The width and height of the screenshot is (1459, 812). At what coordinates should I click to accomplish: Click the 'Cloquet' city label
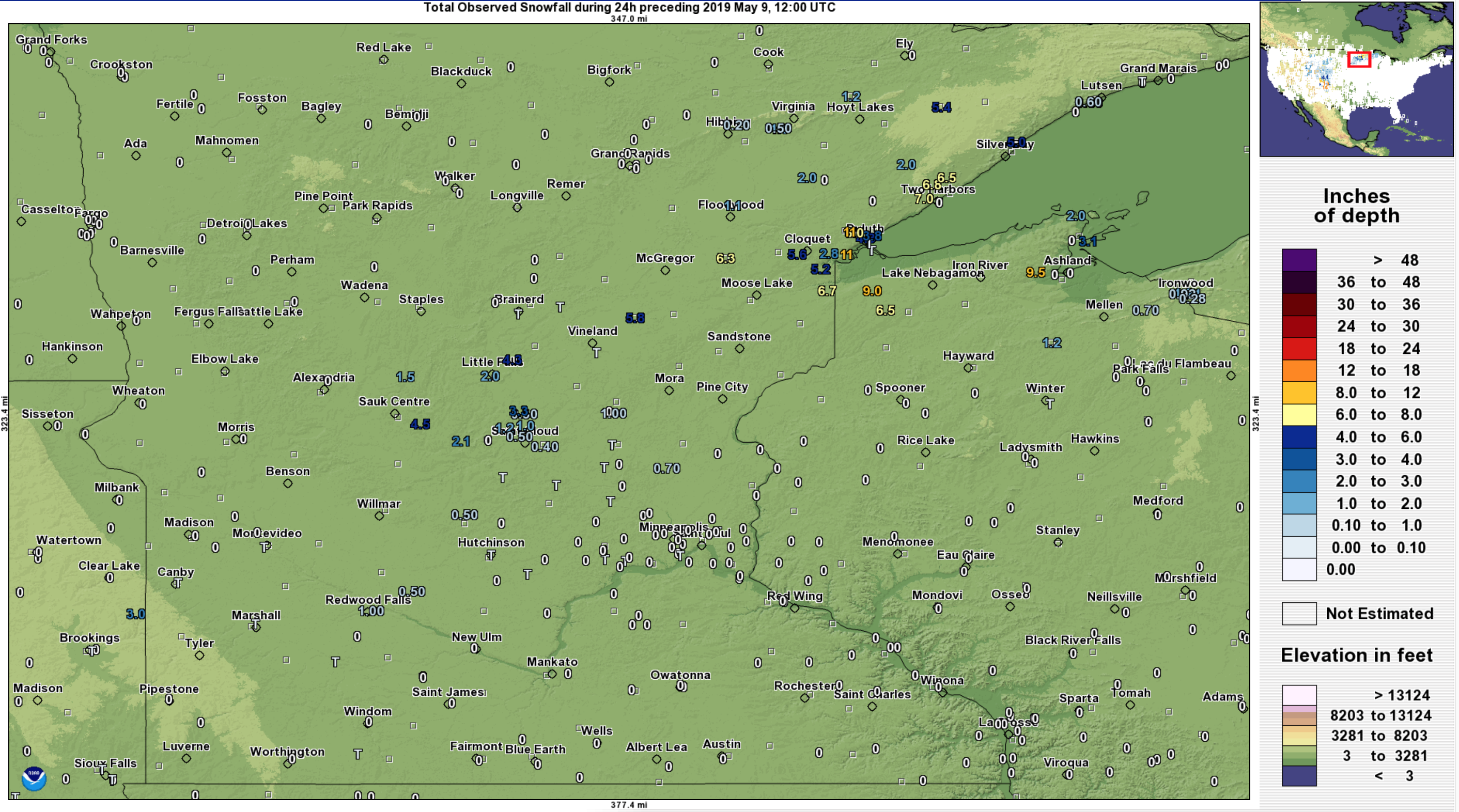click(807, 239)
